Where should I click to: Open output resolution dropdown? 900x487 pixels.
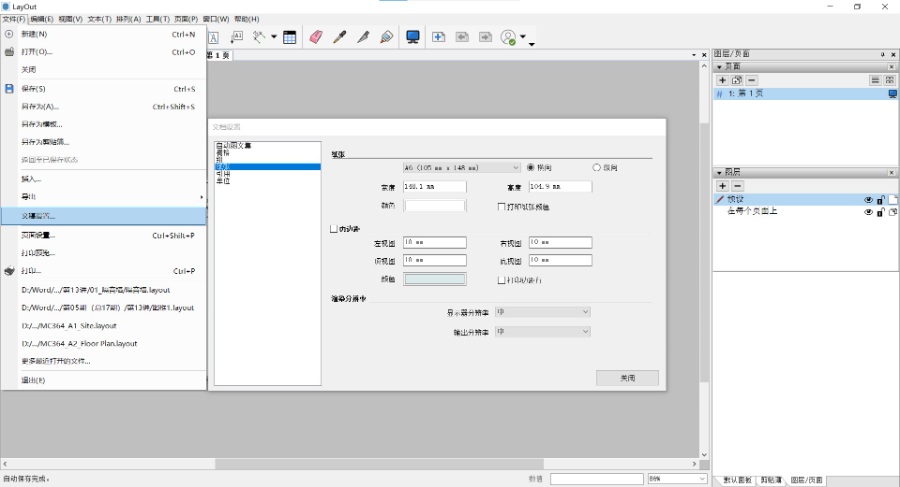click(542, 331)
